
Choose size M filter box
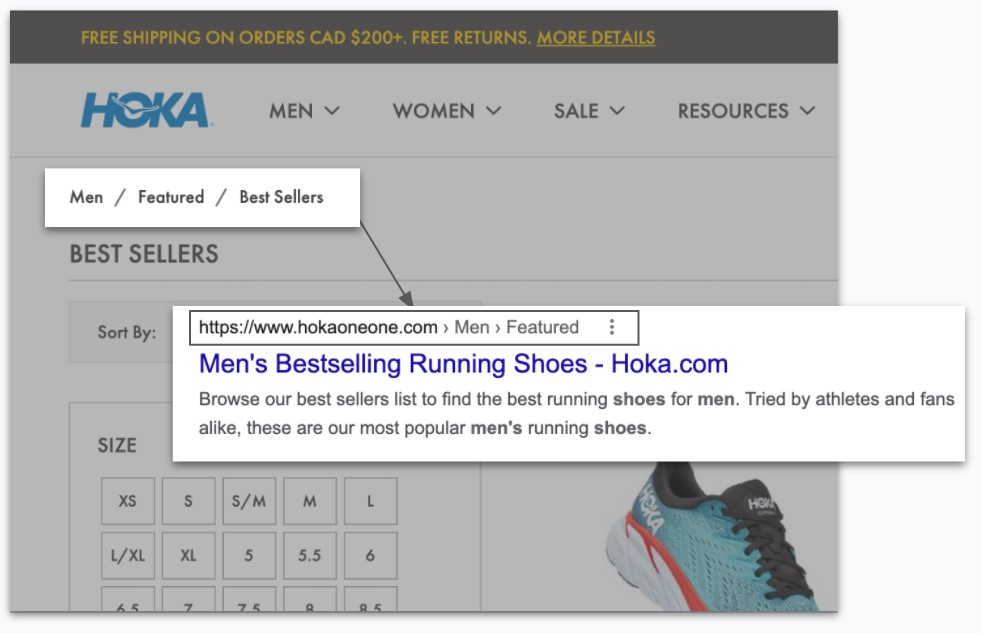tap(310, 501)
